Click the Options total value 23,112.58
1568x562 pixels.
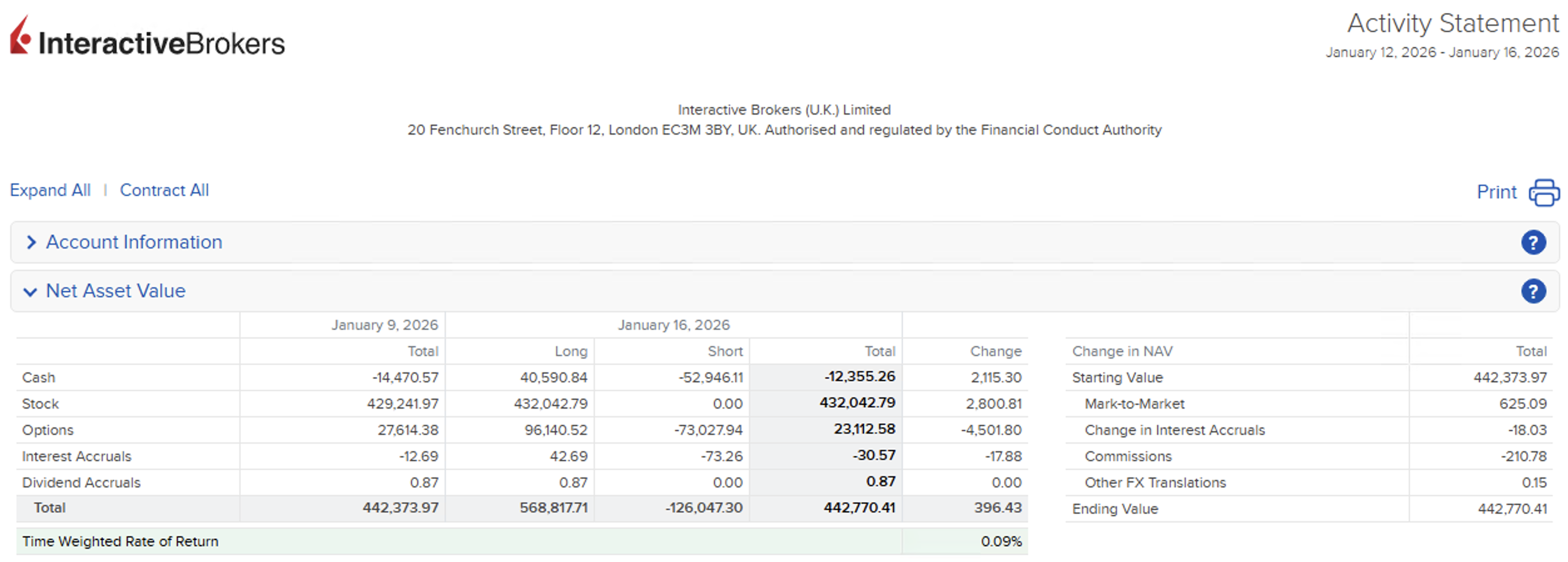tap(864, 429)
